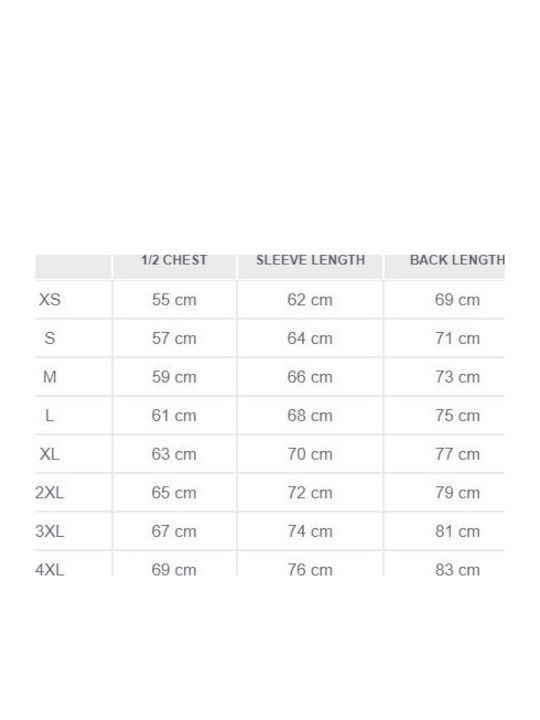Click the 2XL size row label

click(50, 493)
